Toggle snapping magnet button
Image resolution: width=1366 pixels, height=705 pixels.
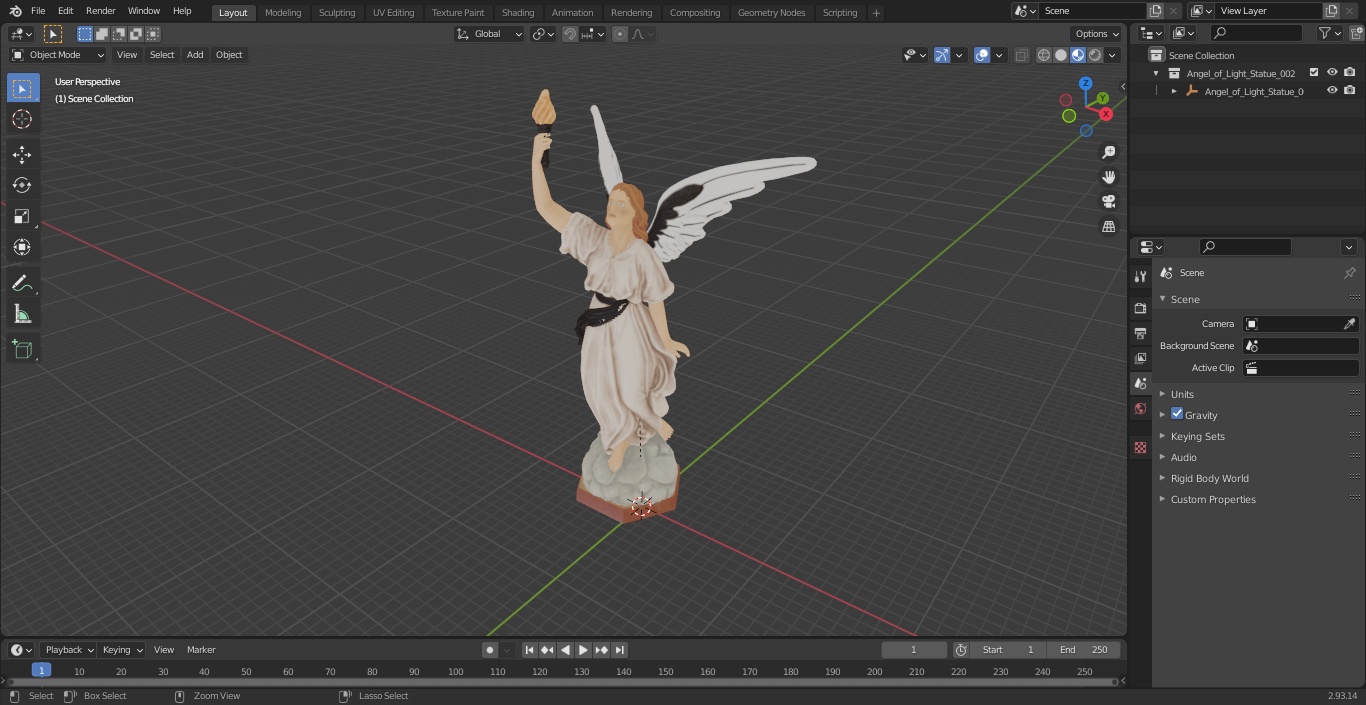coord(569,34)
